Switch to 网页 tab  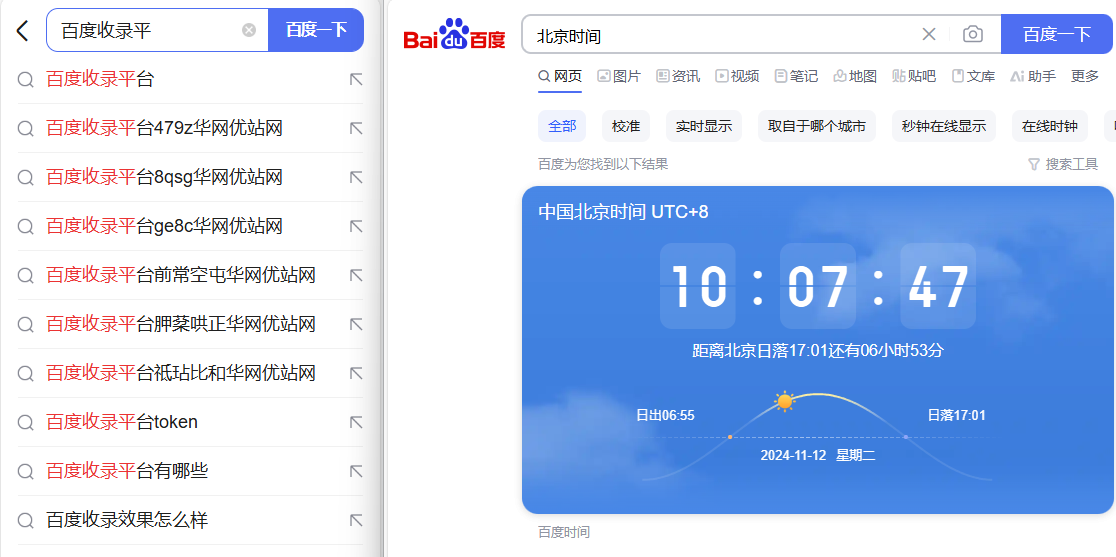[560, 76]
